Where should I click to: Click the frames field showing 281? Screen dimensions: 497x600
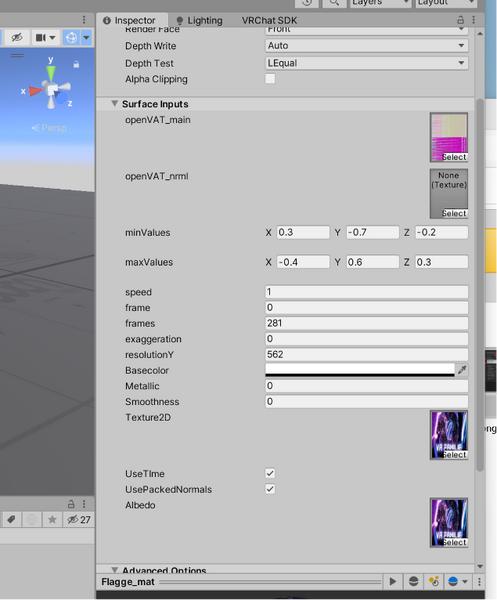367,323
